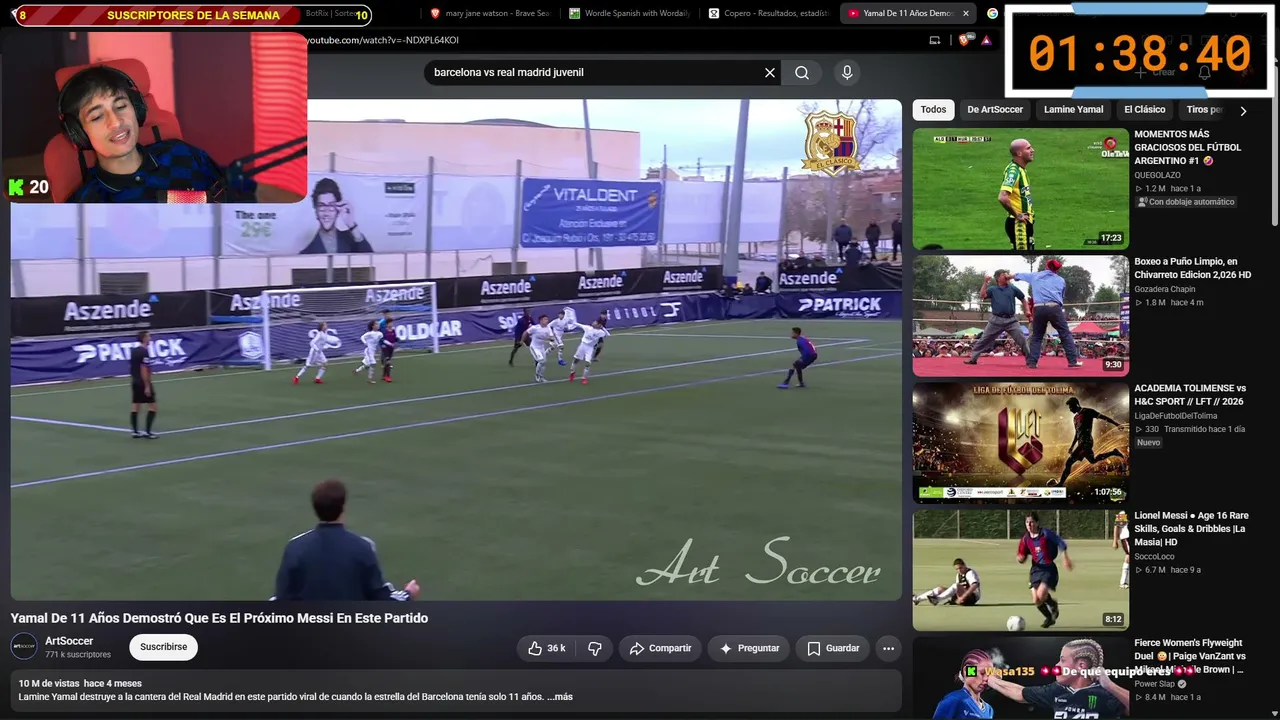Click the main video player area
The image size is (1280, 720).
click(x=456, y=350)
